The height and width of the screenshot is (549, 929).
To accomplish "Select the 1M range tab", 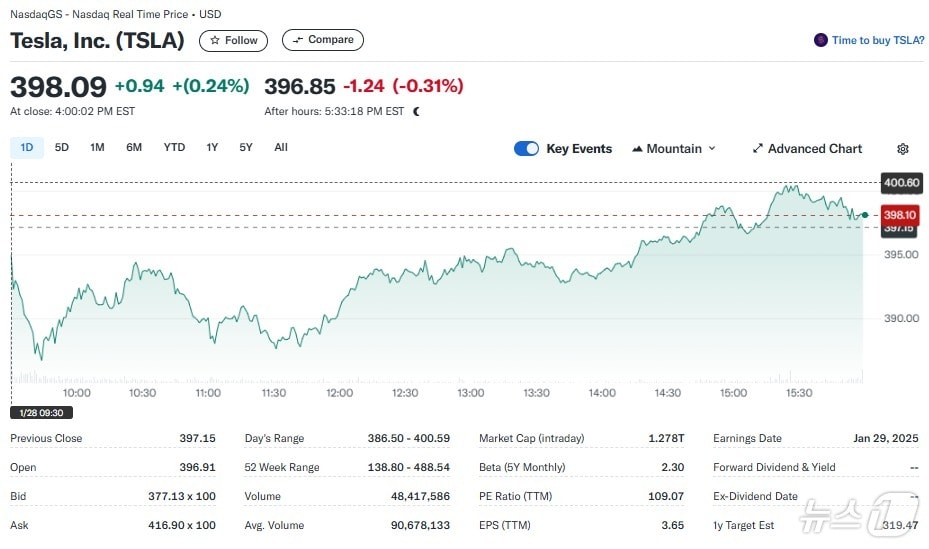I will point(97,148).
